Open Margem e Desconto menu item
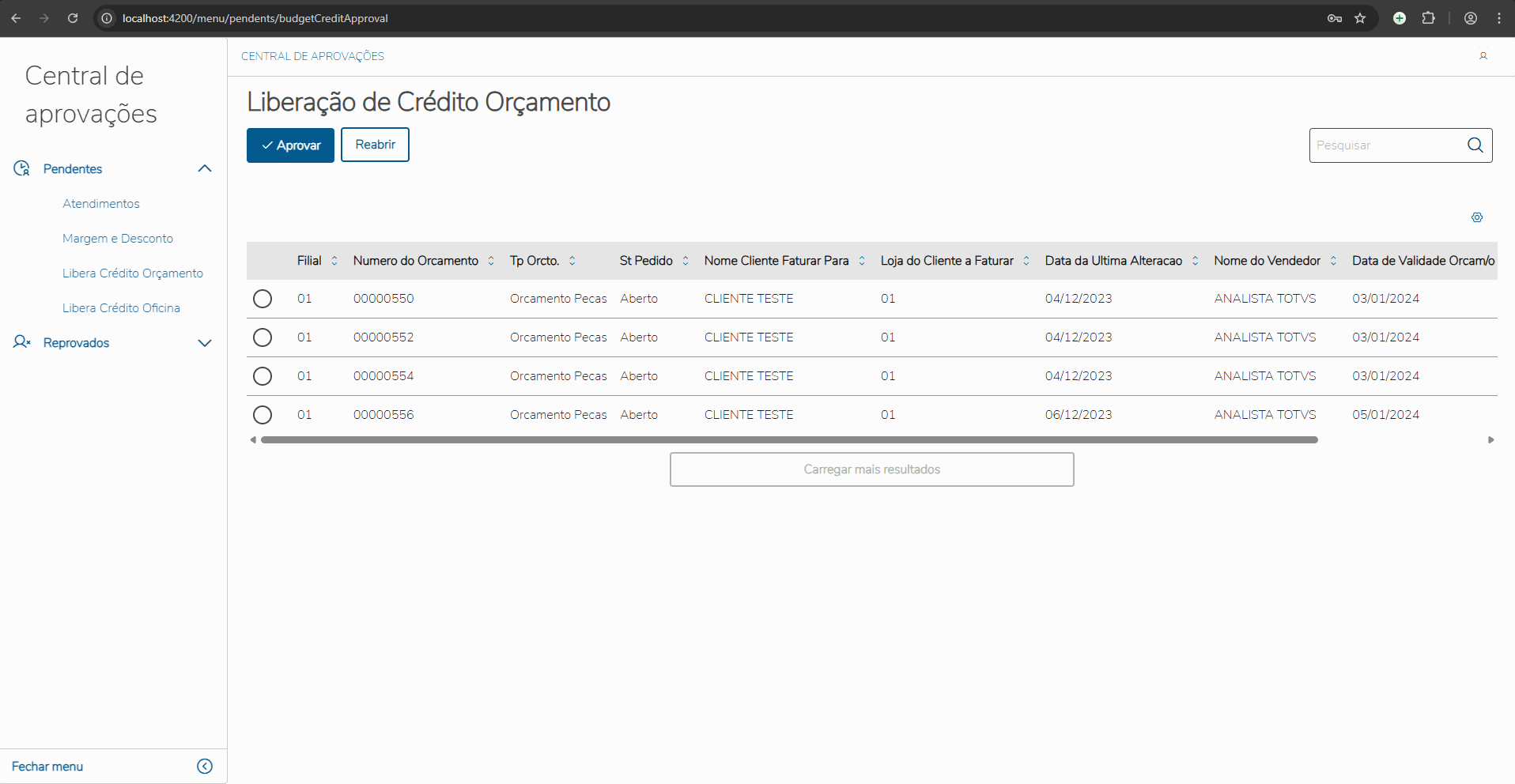This screenshot has width=1515, height=784. (x=118, y=239)
